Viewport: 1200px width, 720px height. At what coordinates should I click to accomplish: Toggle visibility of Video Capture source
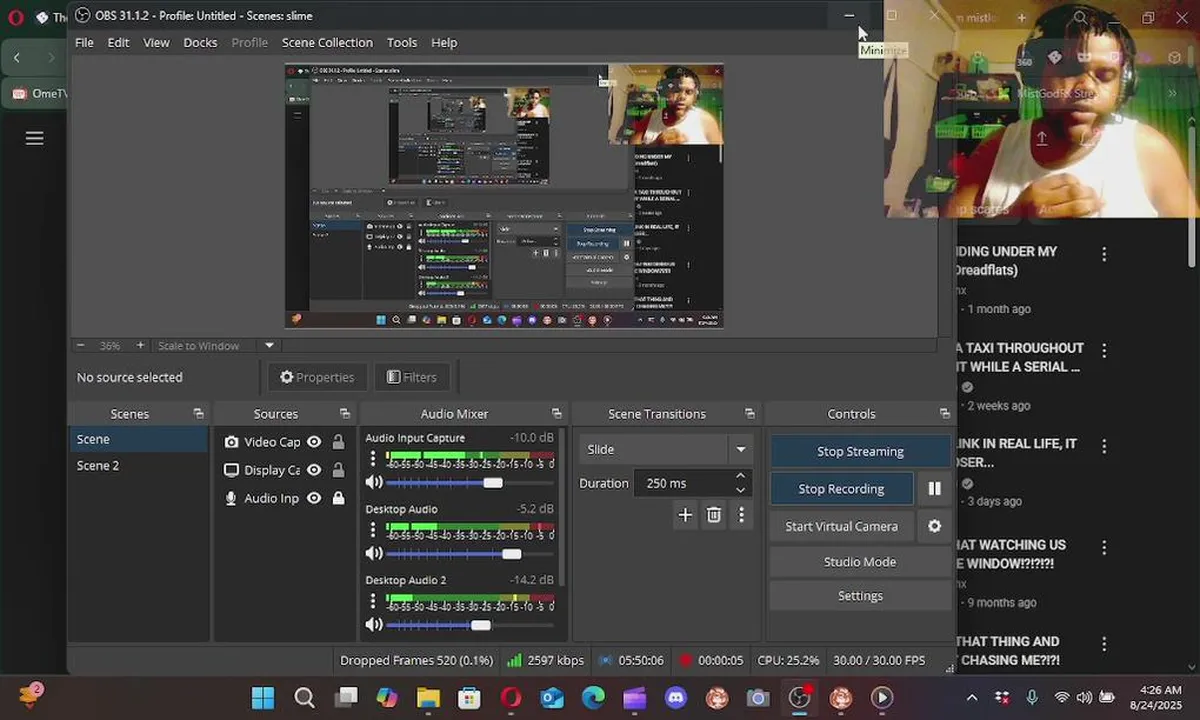pos(314,442)
